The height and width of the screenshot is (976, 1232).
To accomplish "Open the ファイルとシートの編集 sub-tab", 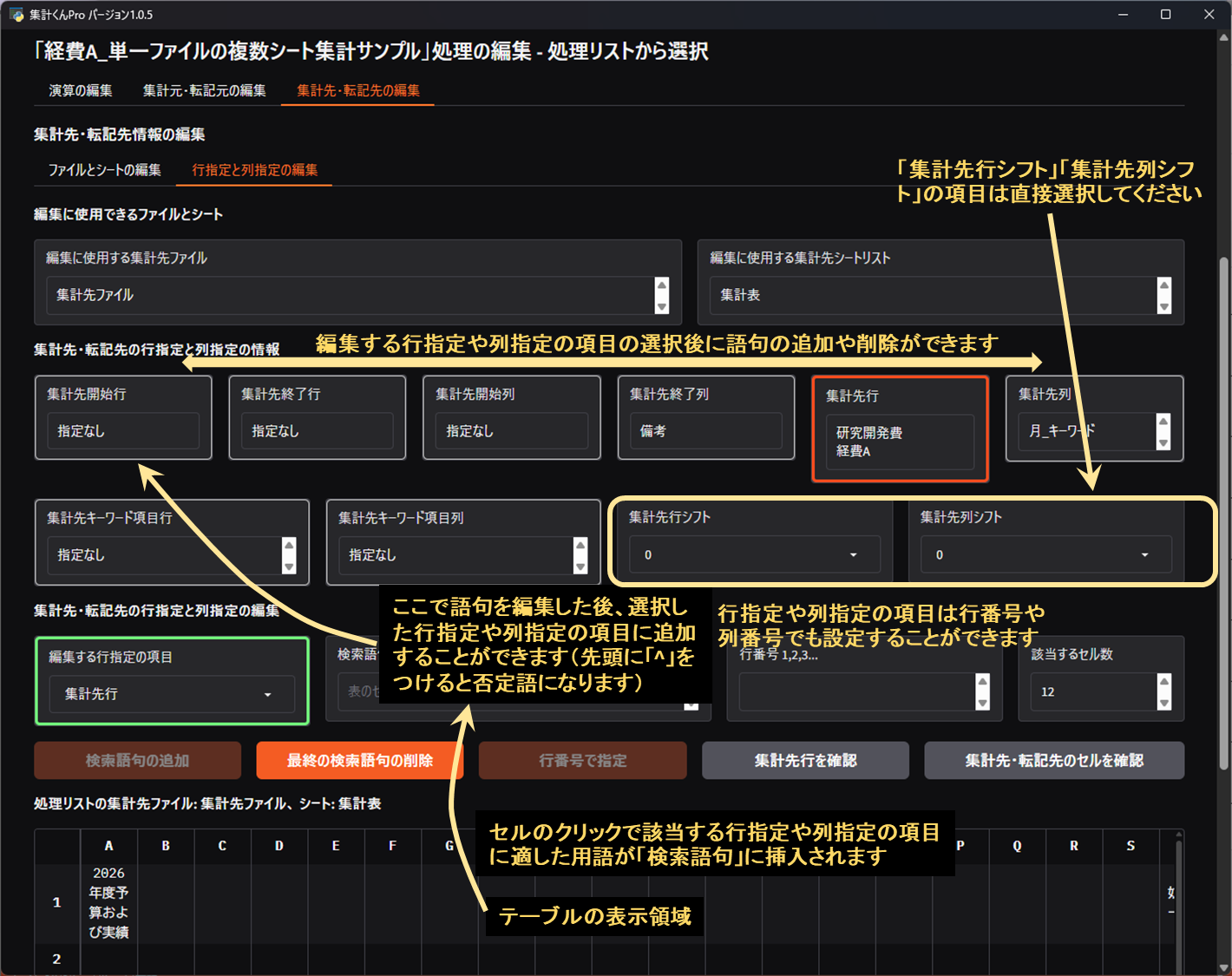I will [105, 170].
